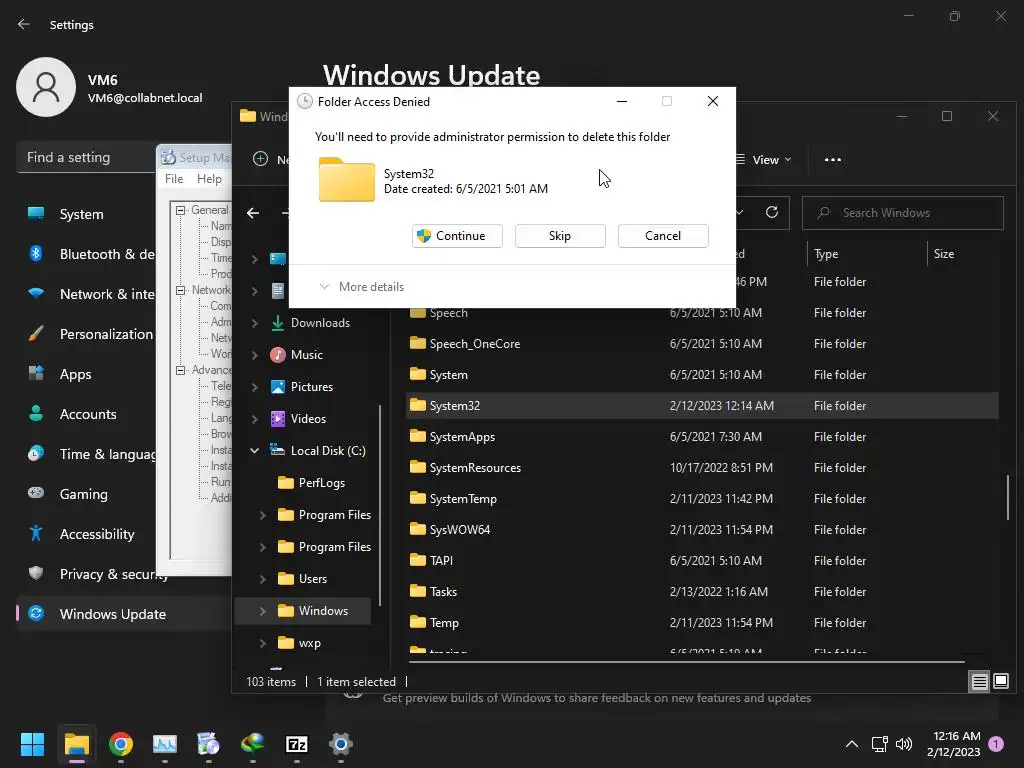Viewport: 1024px width, 768px height.
Task: Open Settings gear icon on taskbar
Action: pyautogui.click(x=340, y=744)
